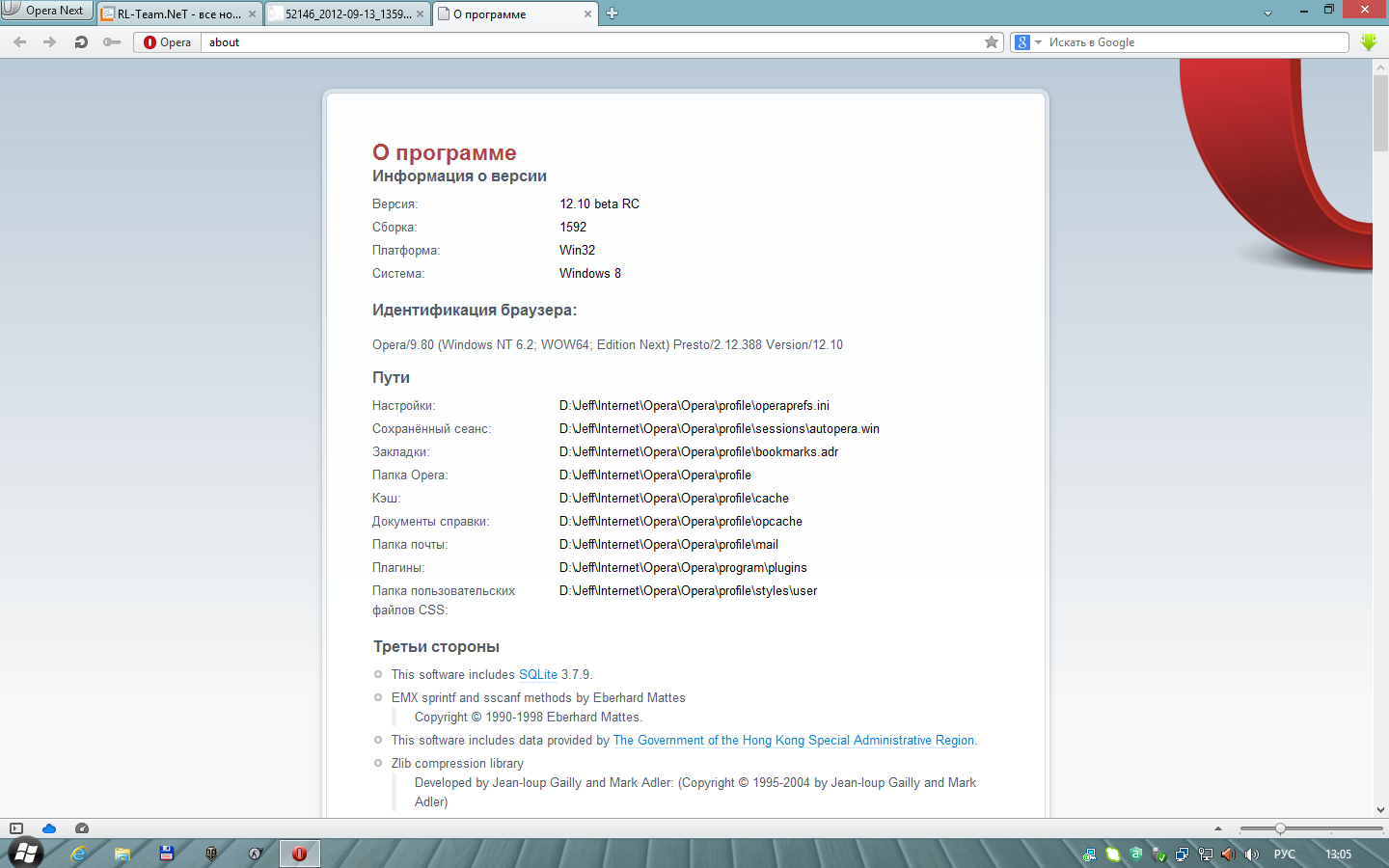Click the Opera Link cloud icon
Viewport: 1389px width, 868px height.
(49, 828)
